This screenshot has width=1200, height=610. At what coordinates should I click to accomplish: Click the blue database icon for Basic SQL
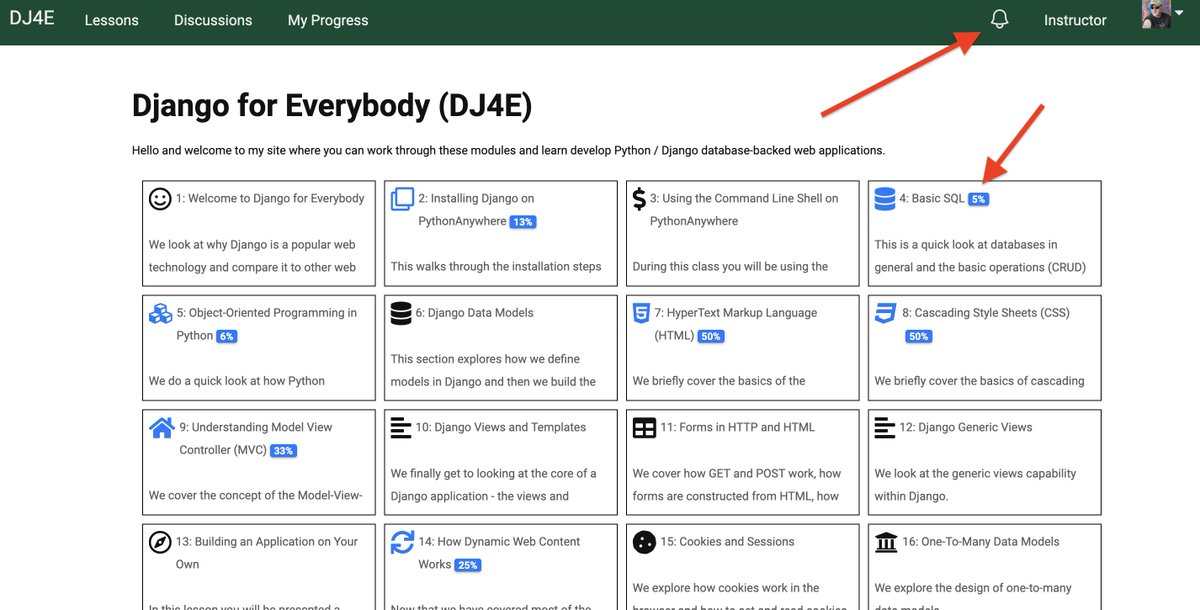pos(885,199)
